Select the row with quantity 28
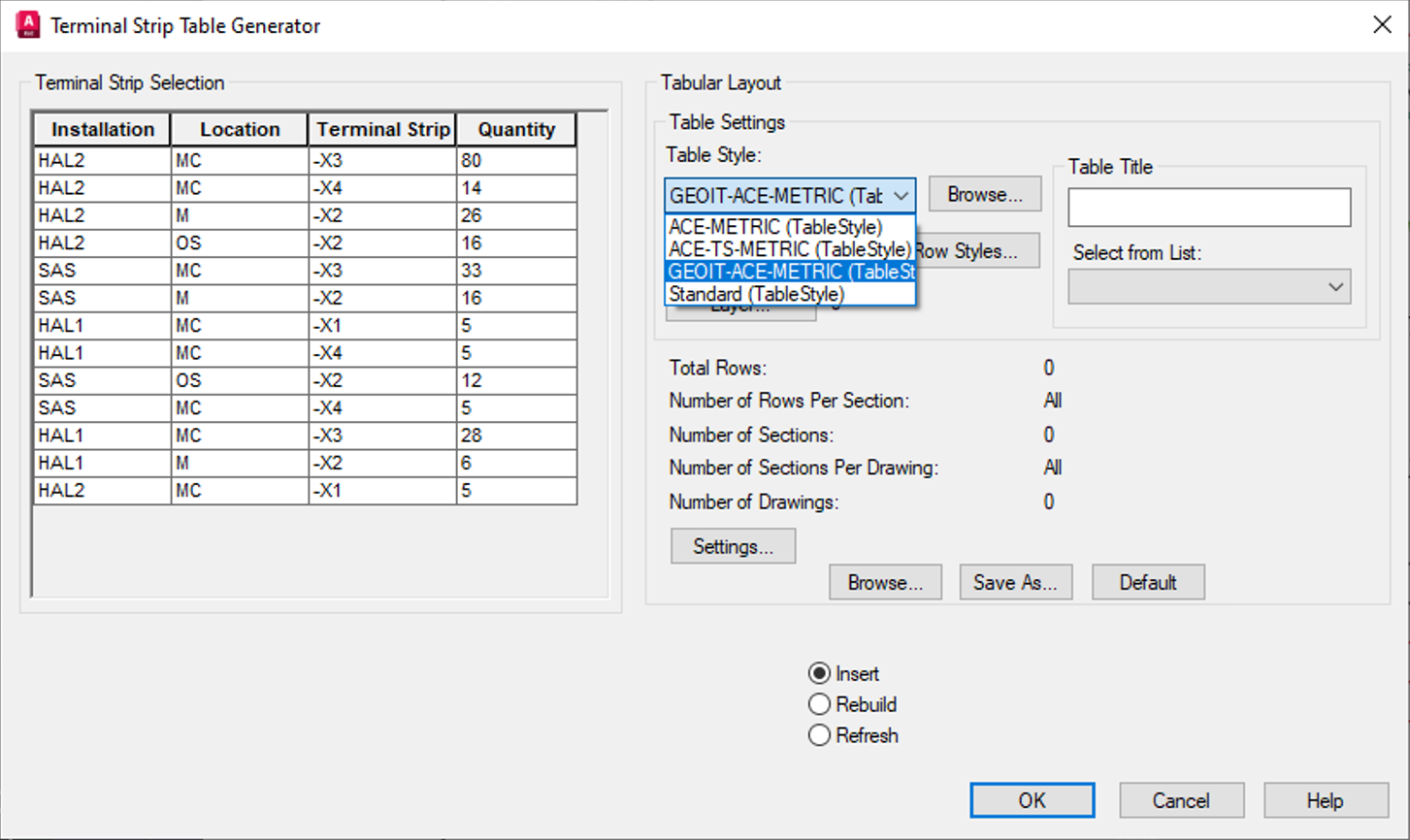This screenshot has height=840, width=1410. click(306, 436)
